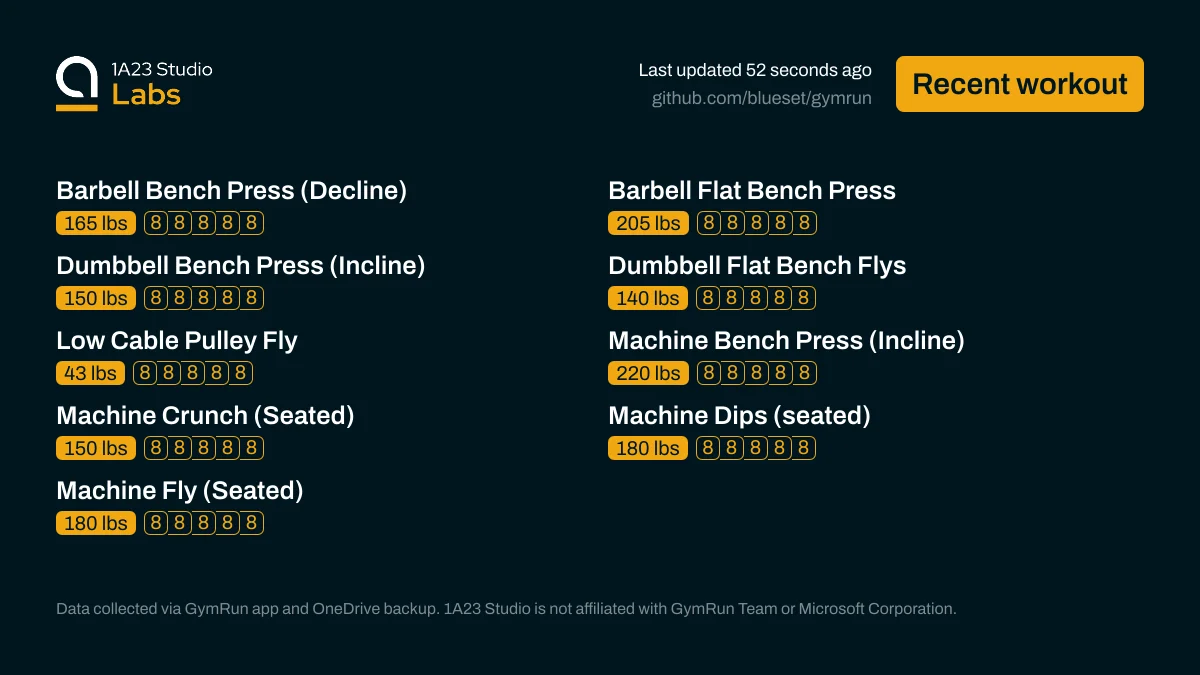
Task: Select the Dumbbell Bench Press (Incline) title
Action: (x=240, y=265)
